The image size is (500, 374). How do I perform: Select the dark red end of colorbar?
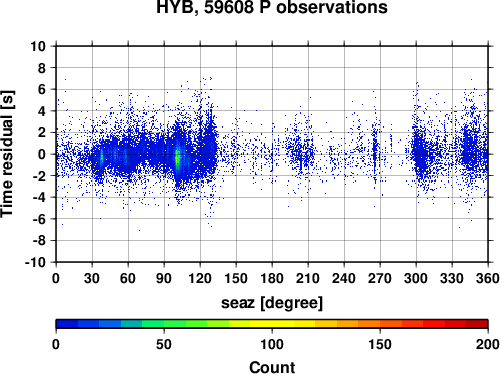(x=477, y=324)
